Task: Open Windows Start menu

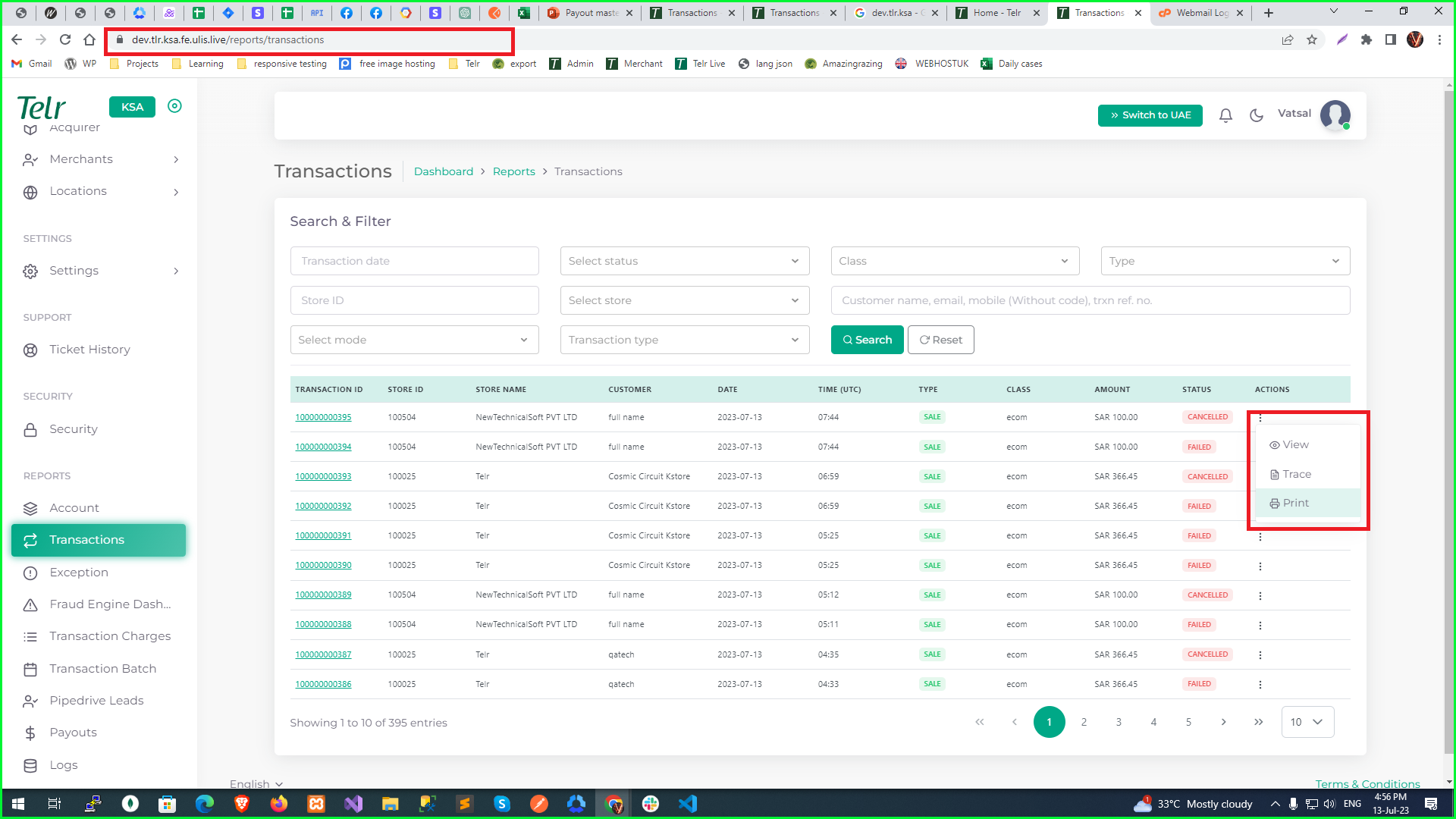Action: click(18, 804)
